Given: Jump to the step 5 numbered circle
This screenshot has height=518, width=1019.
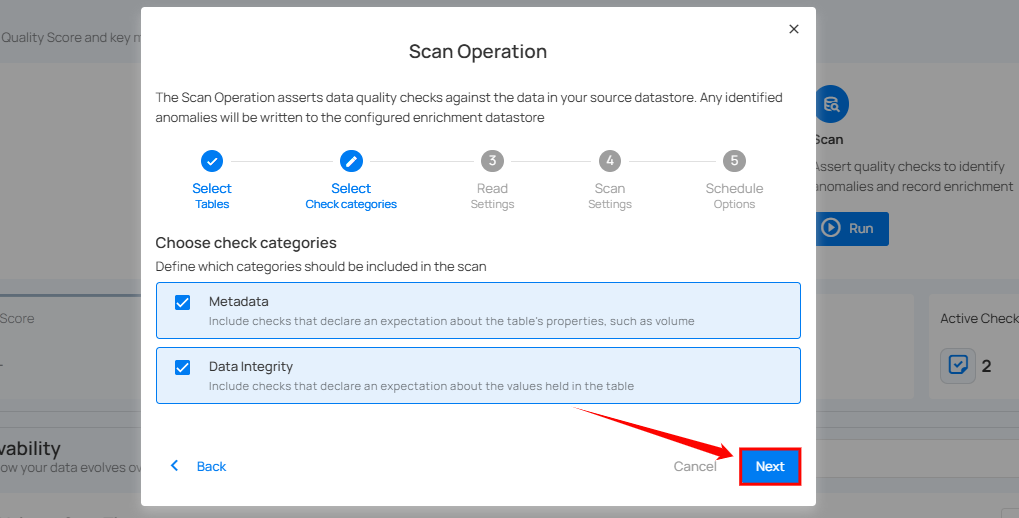Looking at the screenshot, I should [x=734, y=161].
